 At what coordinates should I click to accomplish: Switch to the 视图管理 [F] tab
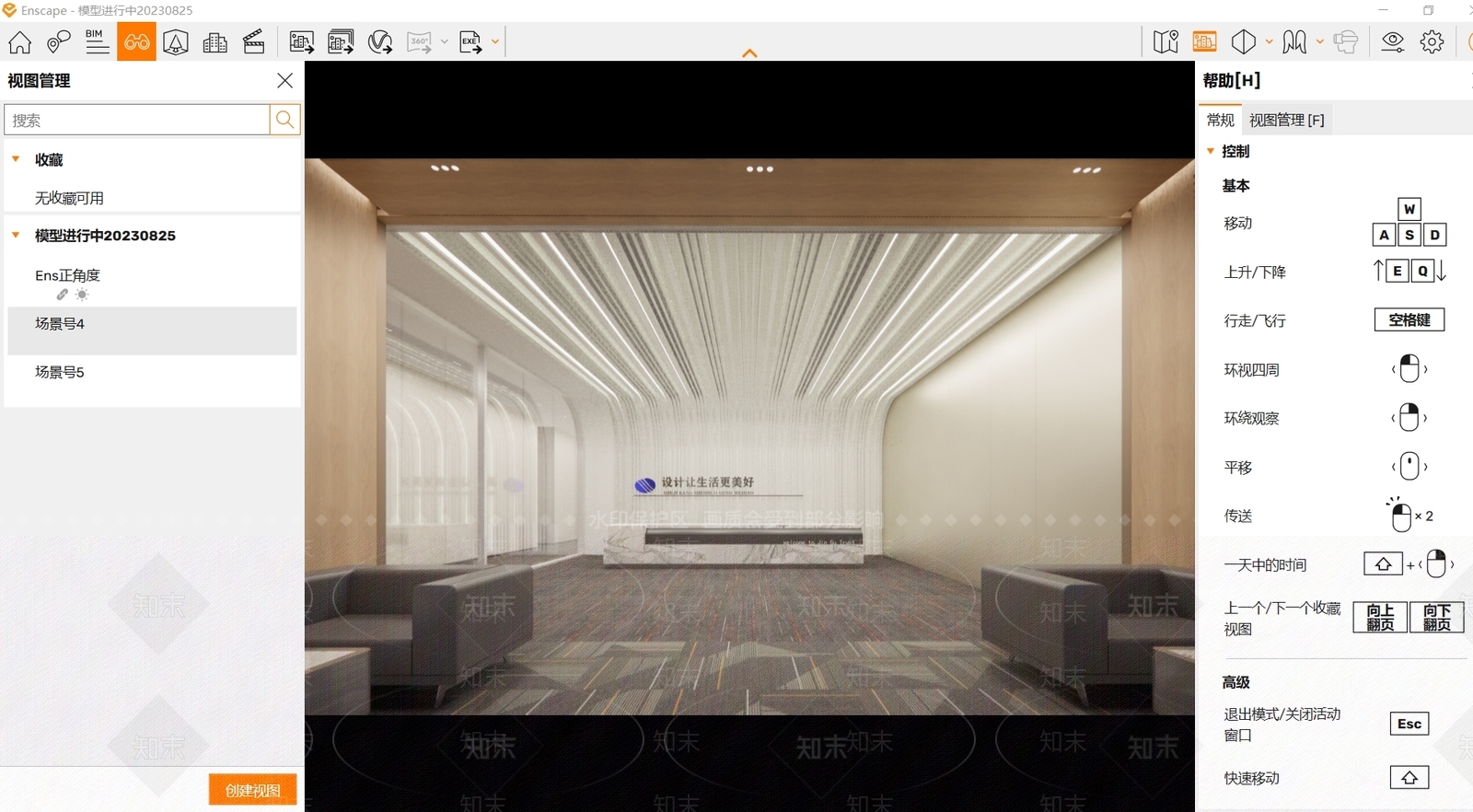pos(1287,120)
